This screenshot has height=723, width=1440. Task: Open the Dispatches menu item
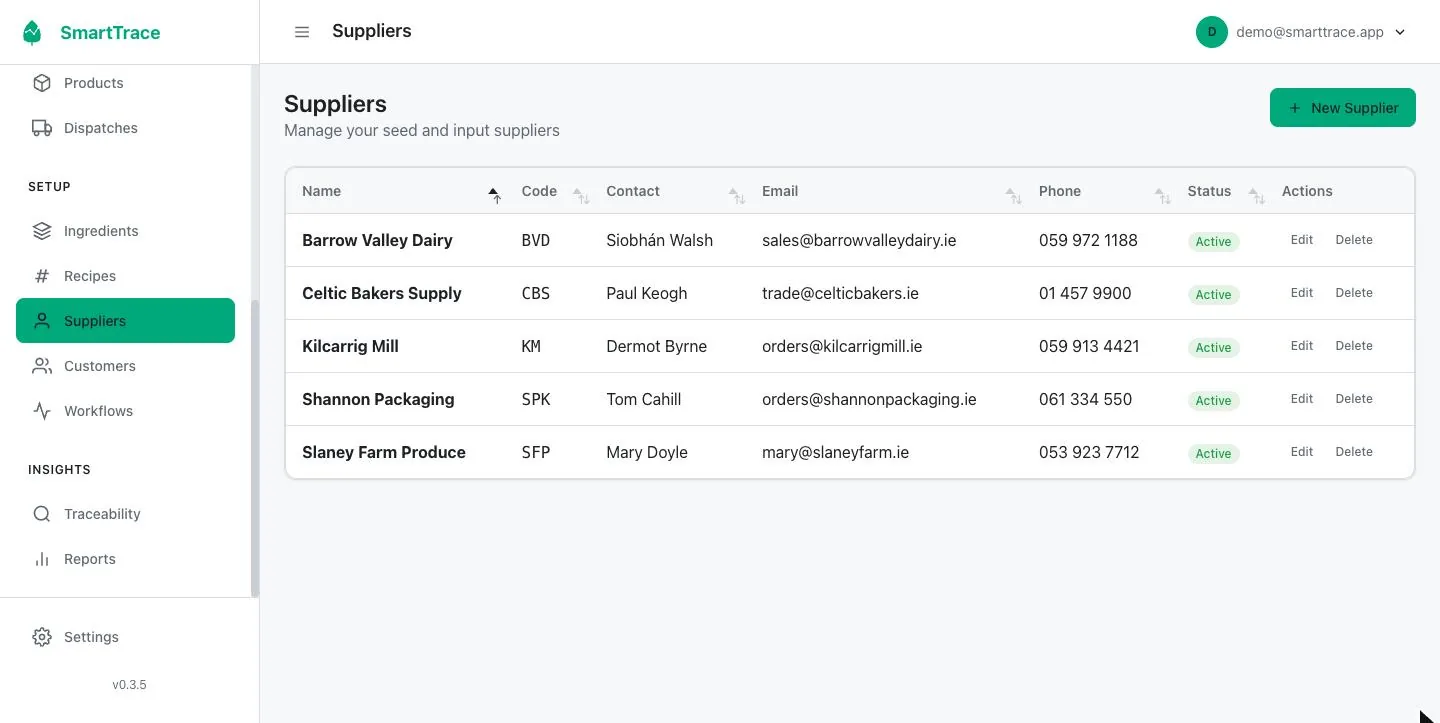tap(125, 128)
